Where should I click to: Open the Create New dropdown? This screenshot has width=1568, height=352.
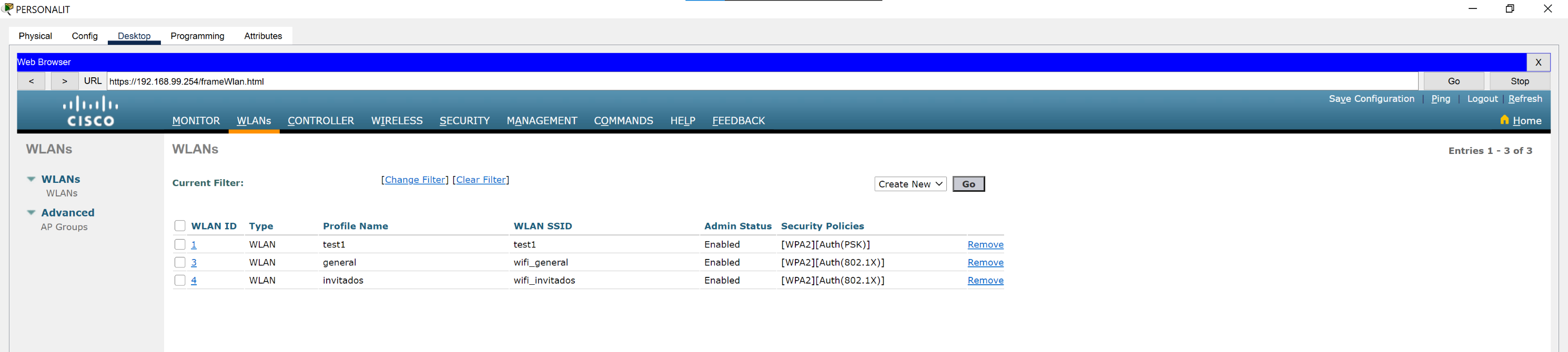pyautogui.click(x=910, y=184)
